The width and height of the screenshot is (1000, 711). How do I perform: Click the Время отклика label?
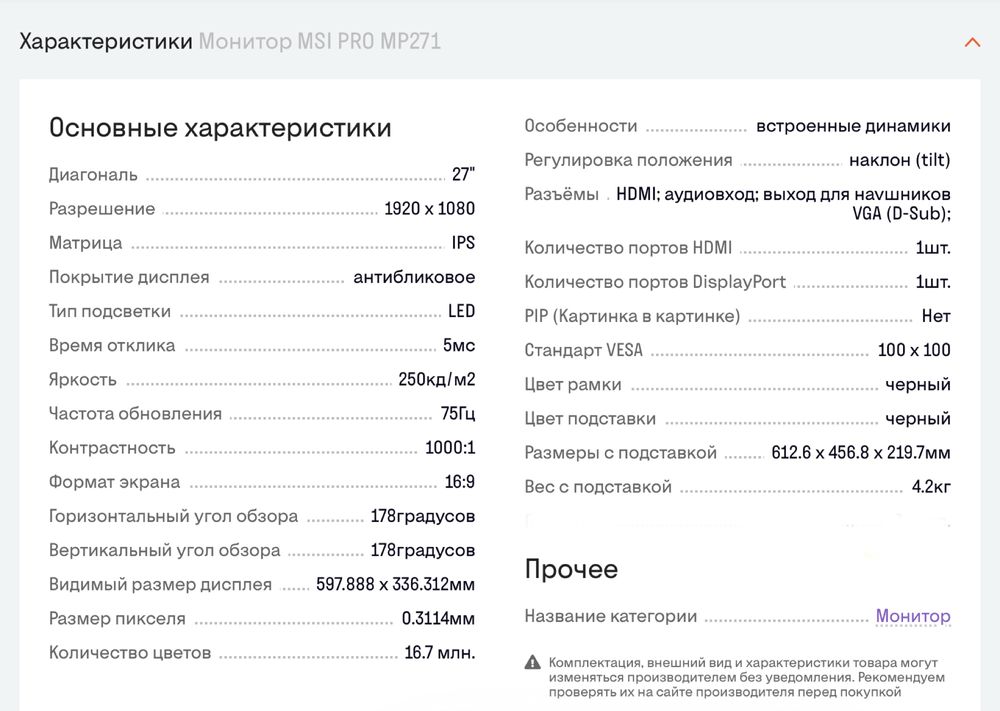point(112,346)
